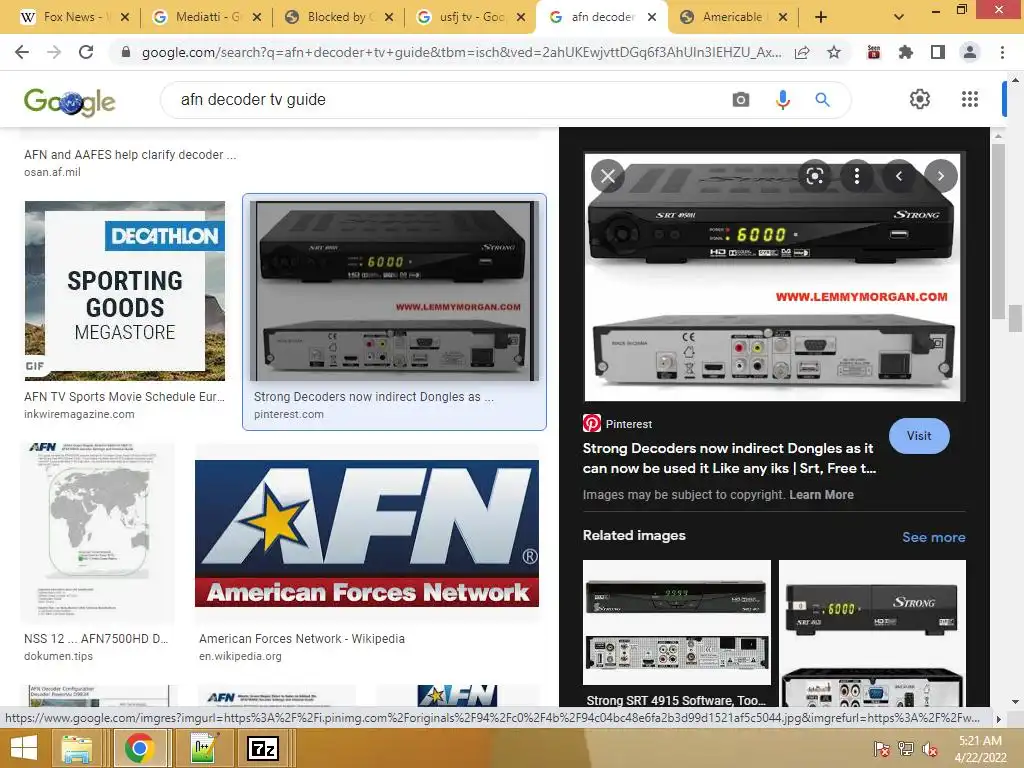This screenshot has height=768, width=1024.
Task: Click the address bar URL
Action: coord(461,52)
